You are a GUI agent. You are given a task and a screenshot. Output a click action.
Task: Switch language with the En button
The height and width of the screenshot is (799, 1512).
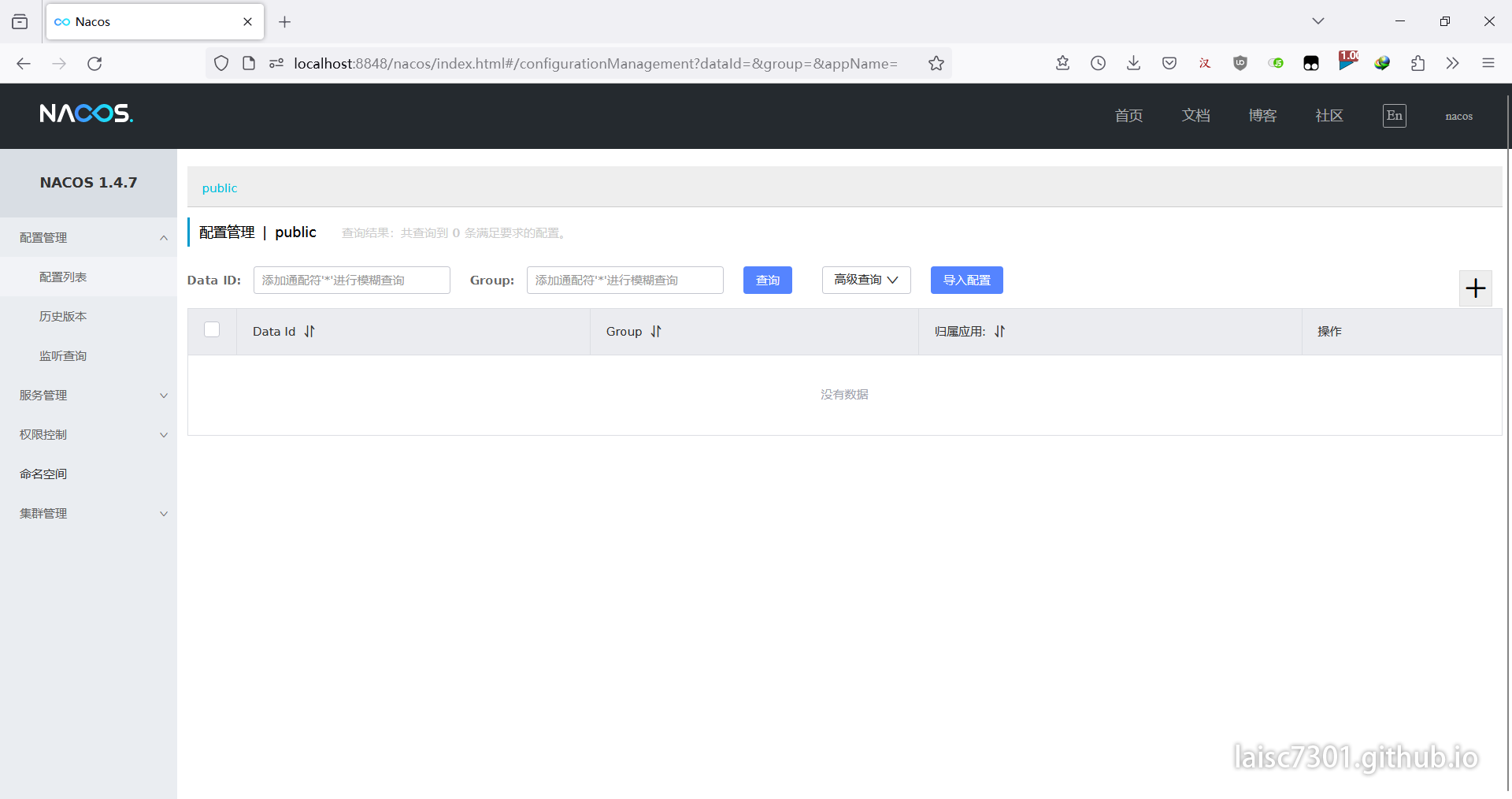(1395, 116)
